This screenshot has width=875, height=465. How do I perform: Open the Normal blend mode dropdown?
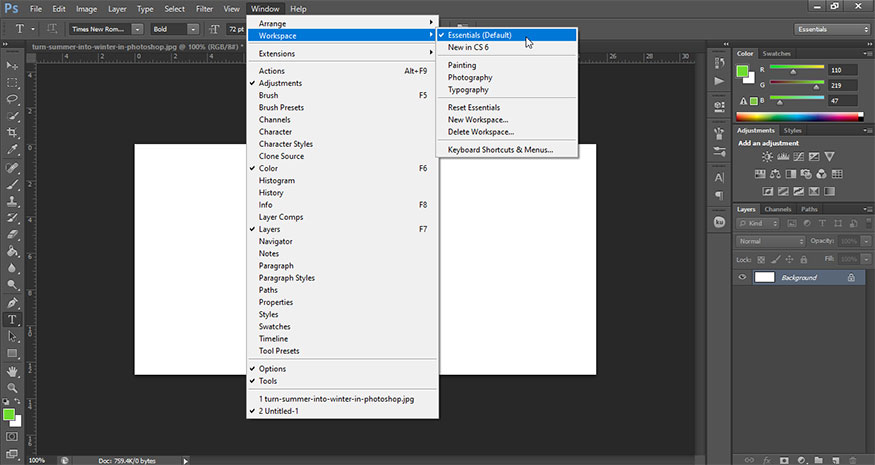[771, 241]
